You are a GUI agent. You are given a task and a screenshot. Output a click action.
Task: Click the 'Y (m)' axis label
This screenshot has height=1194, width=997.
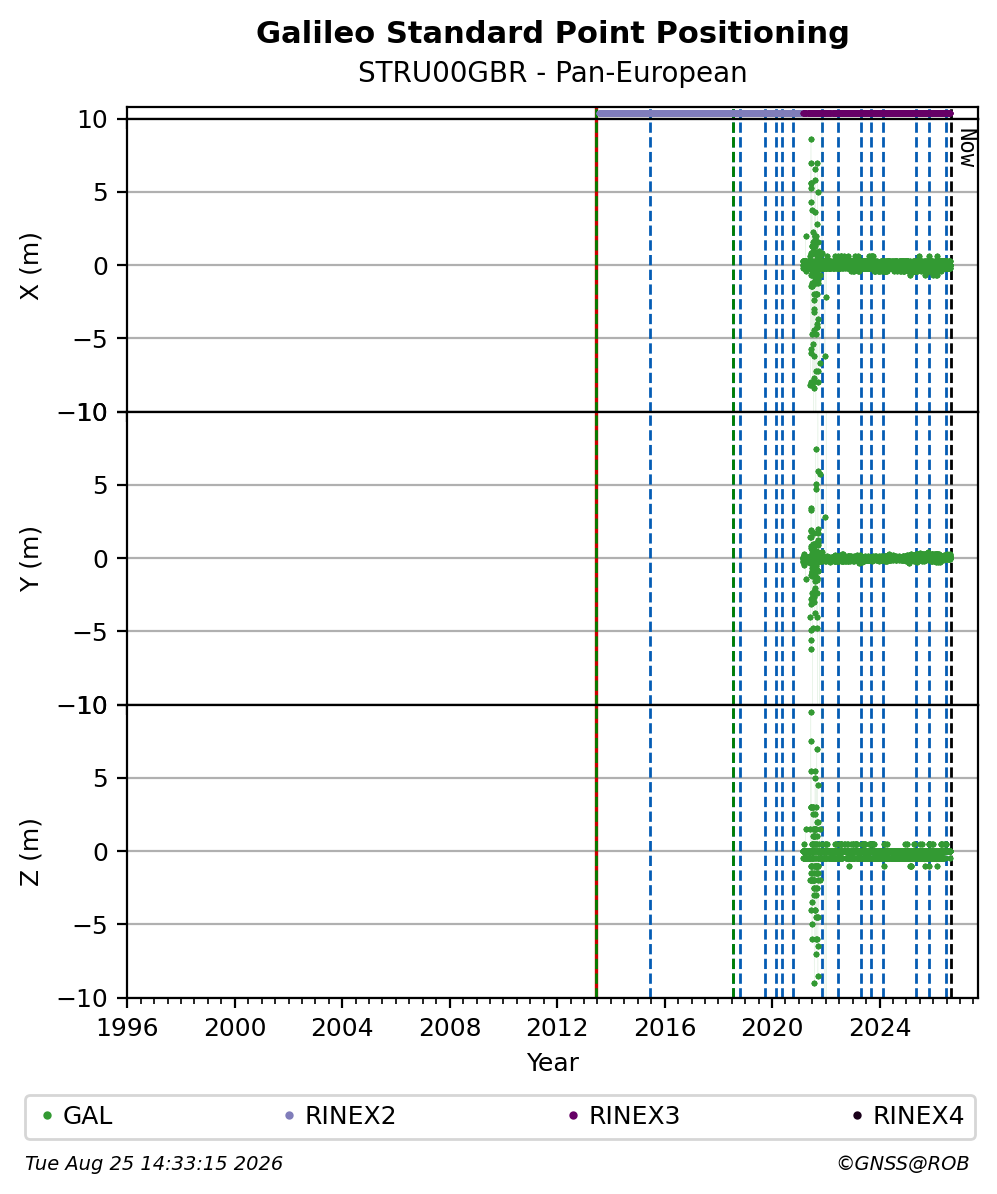click(x=30, y=559)
